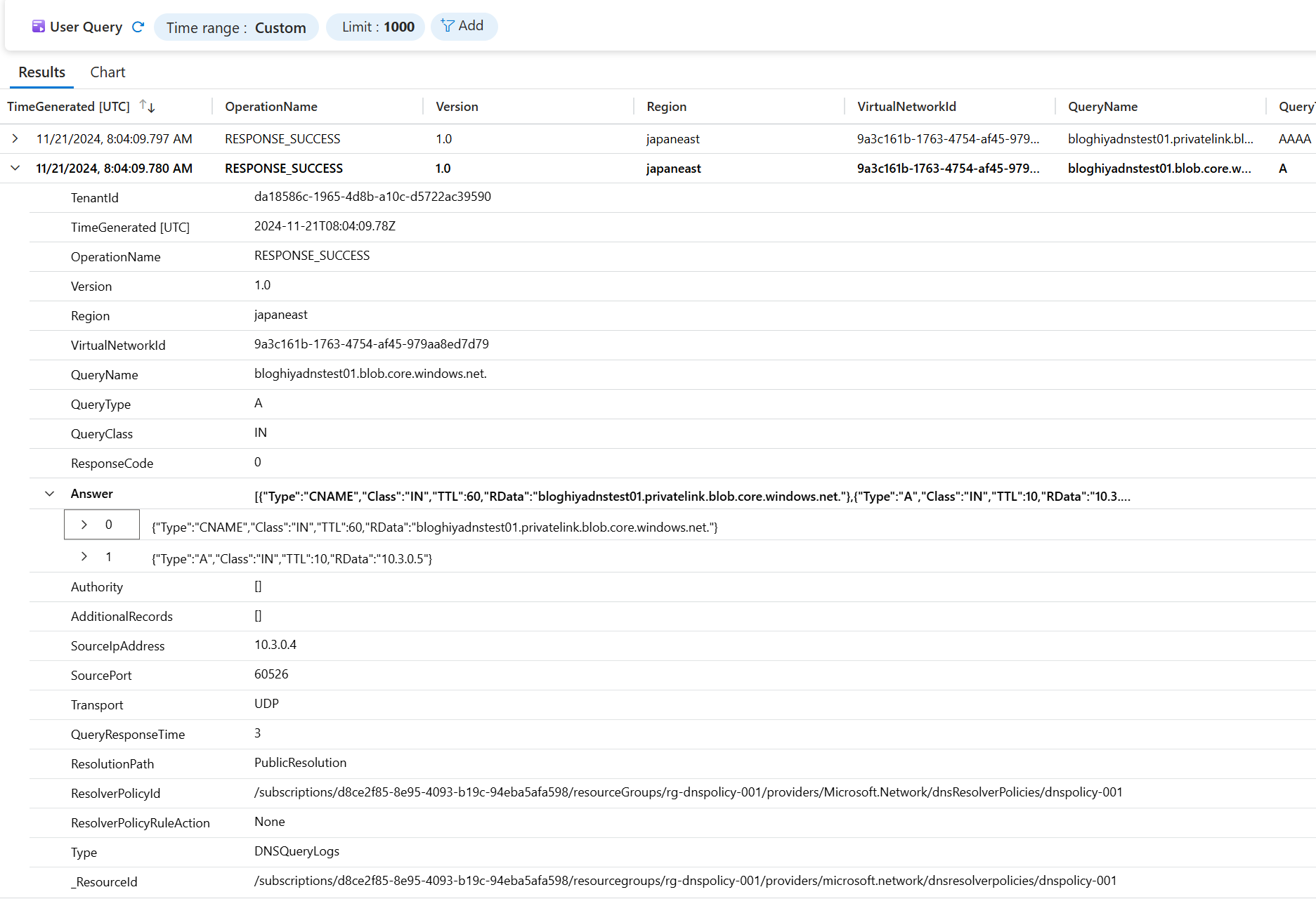Select the QueryType value A
This screenshot has height=899, width=1316.
(x=259, y=403)
